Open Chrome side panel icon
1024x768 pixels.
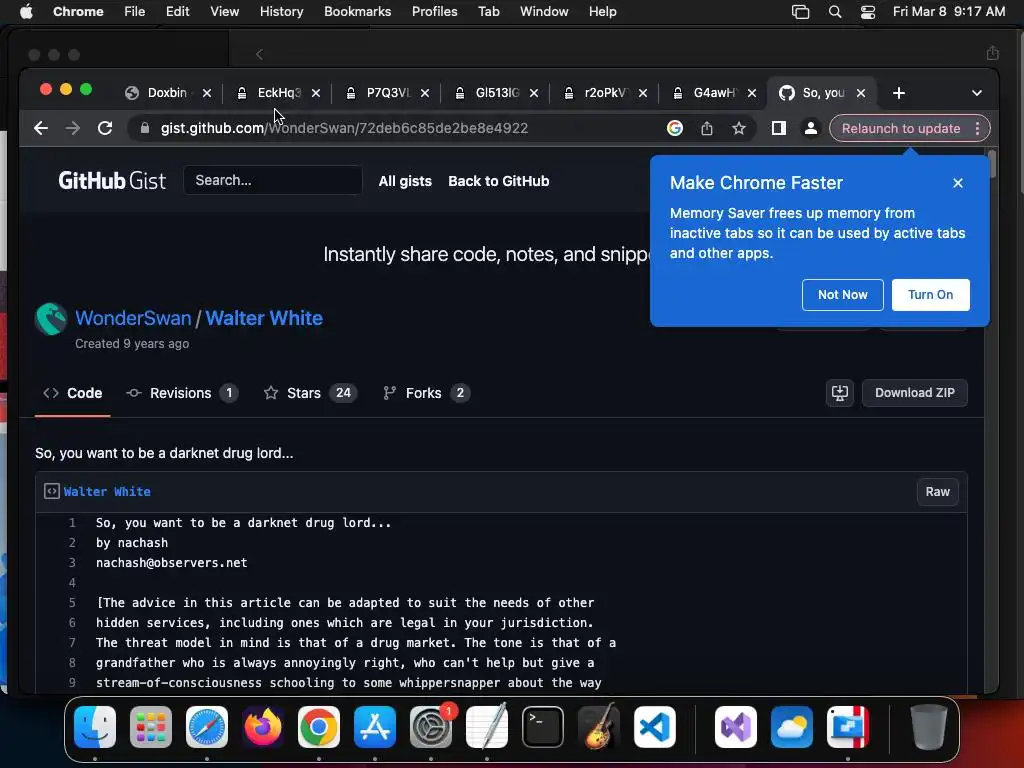778,128
